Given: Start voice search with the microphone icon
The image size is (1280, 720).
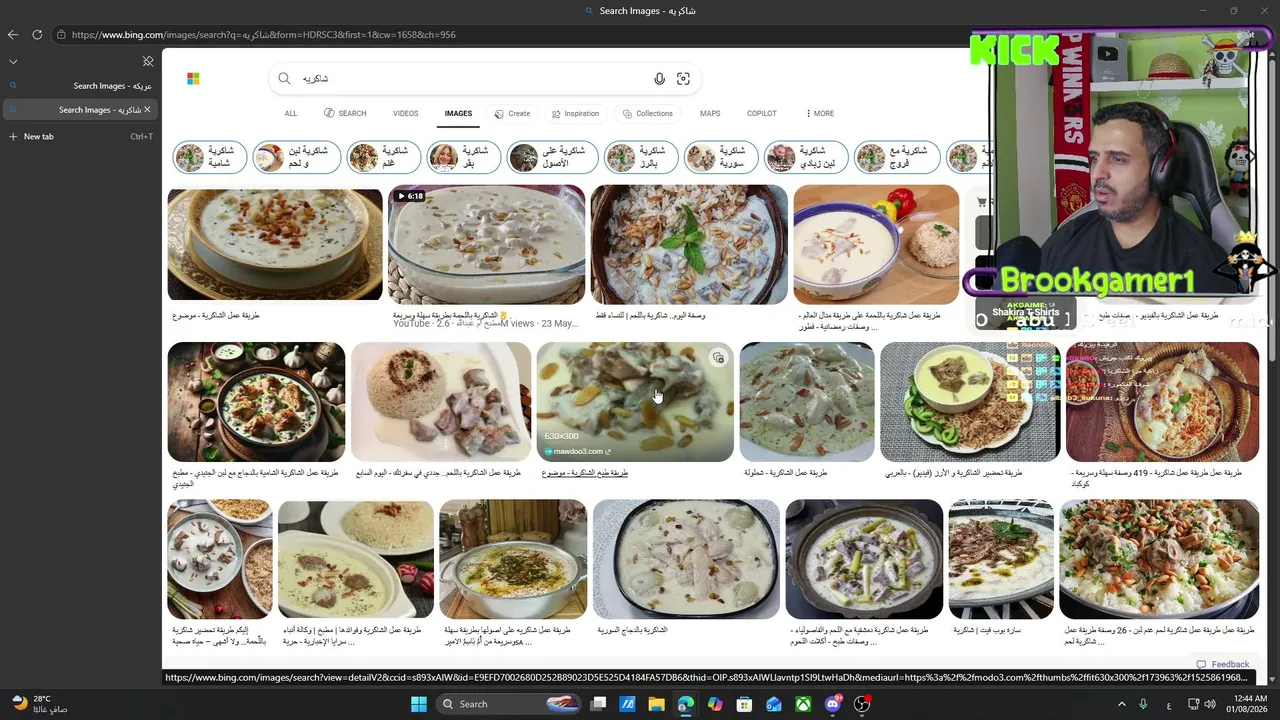Looking at the screenshot, I should click(659, 78).
